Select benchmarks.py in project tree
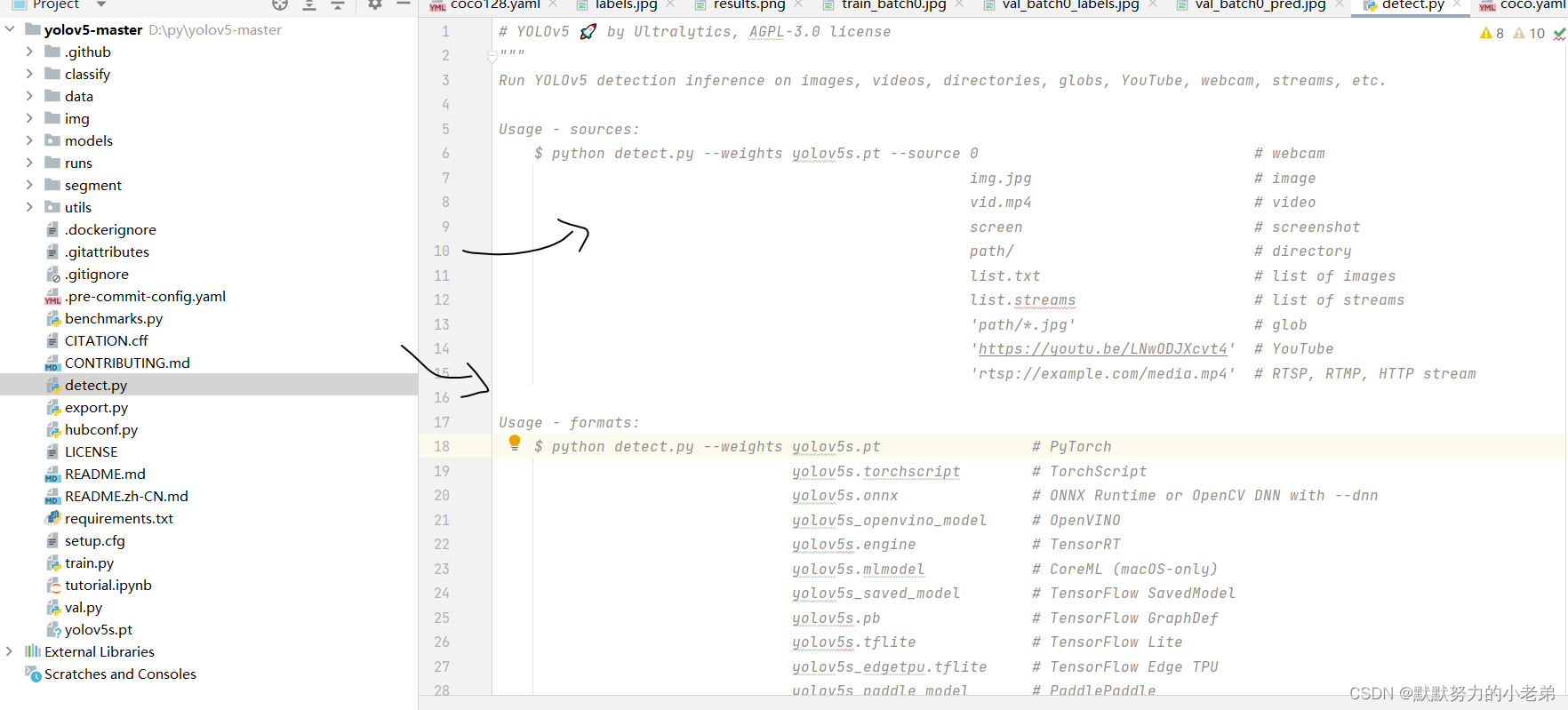Image resolution: width=1568 pixels, height=710 pixels. click(x=114, y=318)
